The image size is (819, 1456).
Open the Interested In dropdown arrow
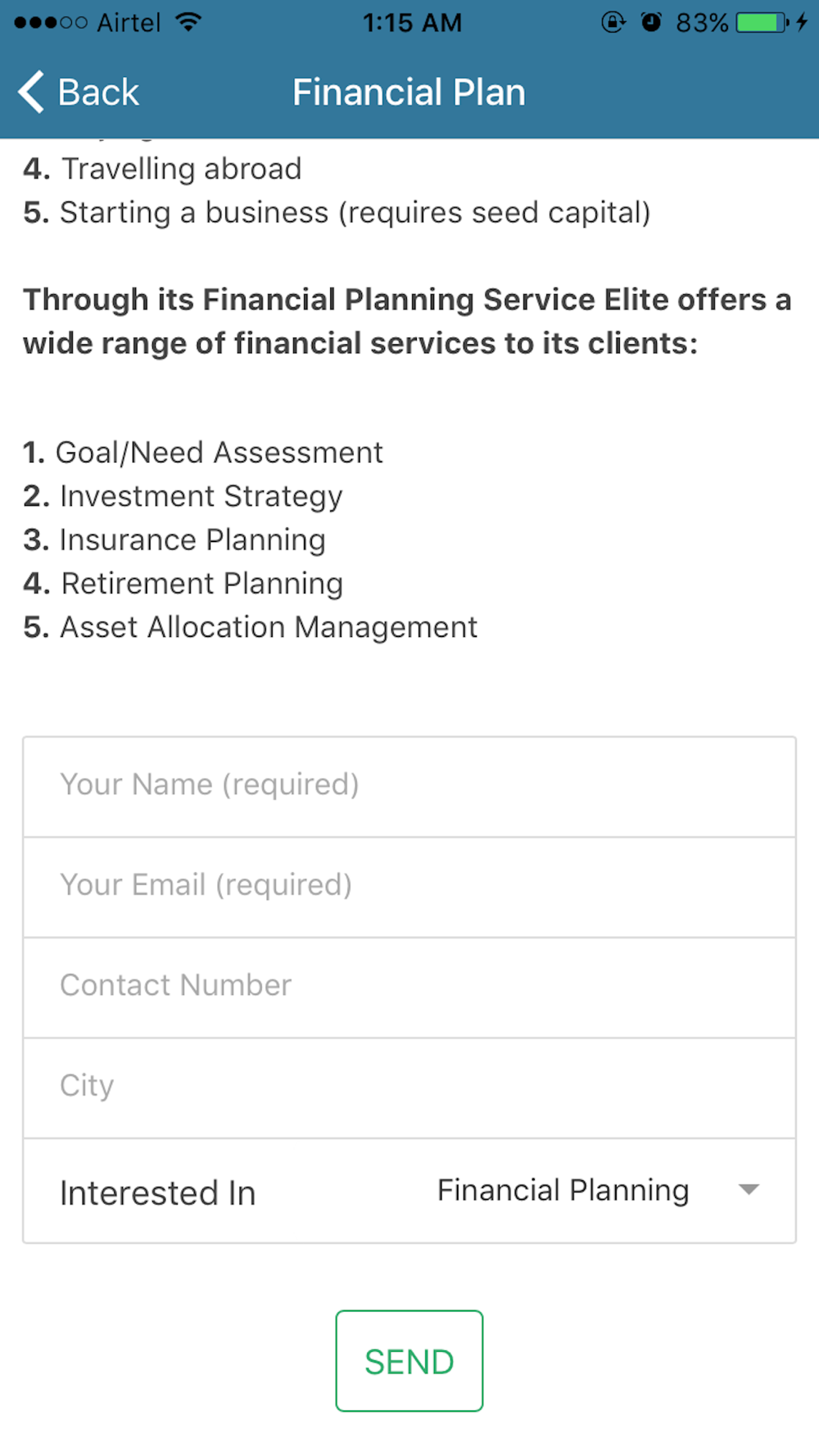(x=749, y=1189)
